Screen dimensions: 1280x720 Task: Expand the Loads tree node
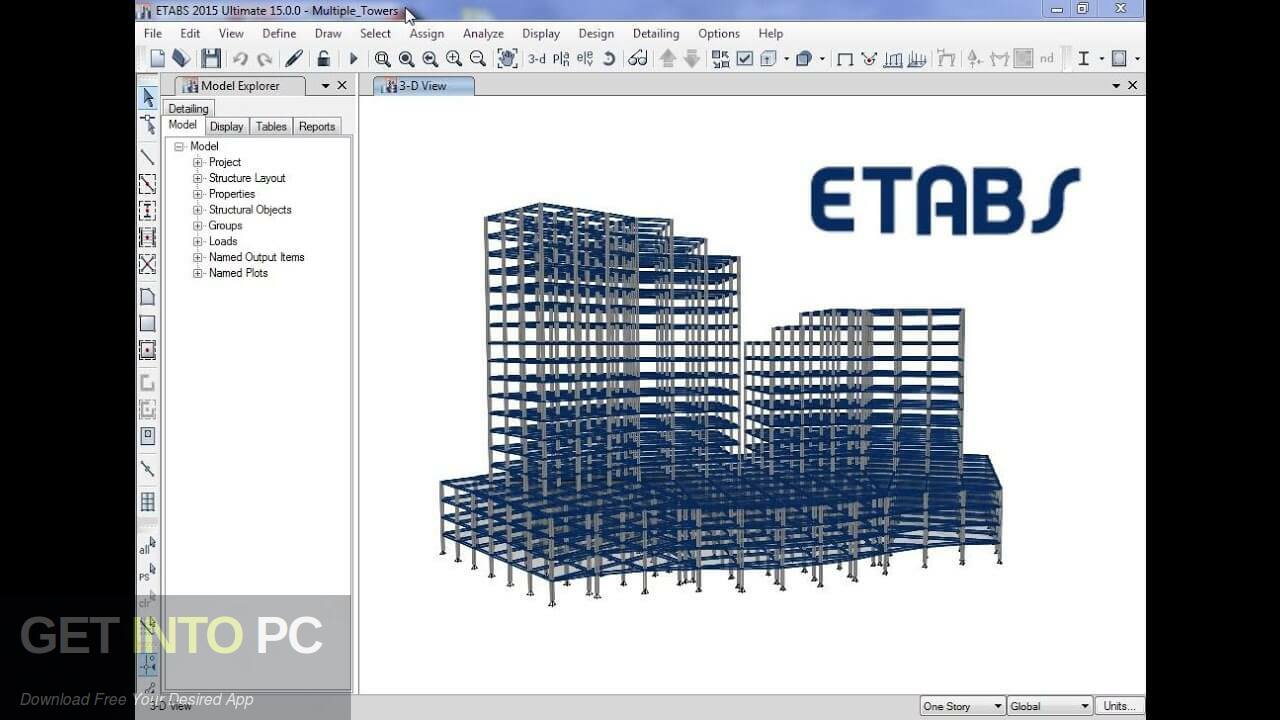(x=198, y=241)
